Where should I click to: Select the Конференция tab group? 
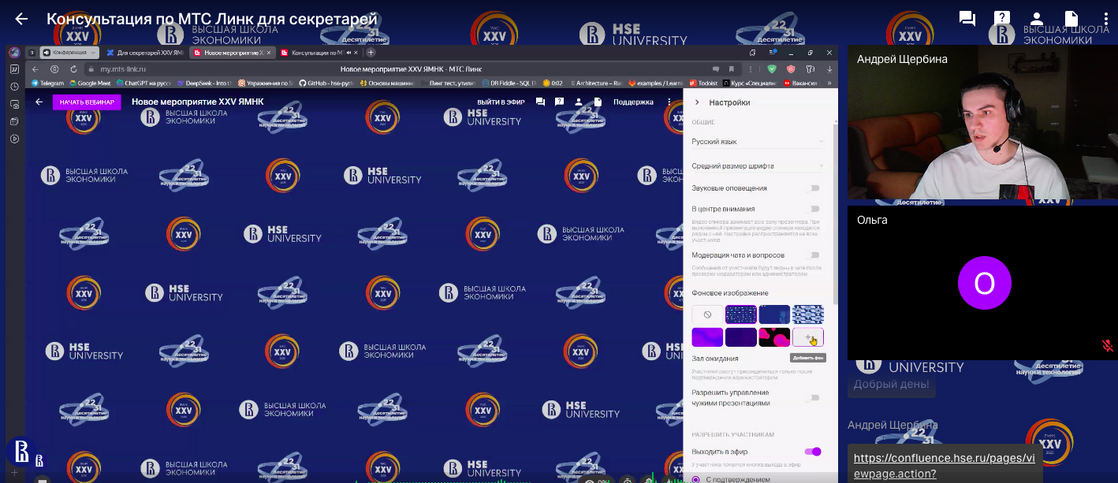point(69,53)
